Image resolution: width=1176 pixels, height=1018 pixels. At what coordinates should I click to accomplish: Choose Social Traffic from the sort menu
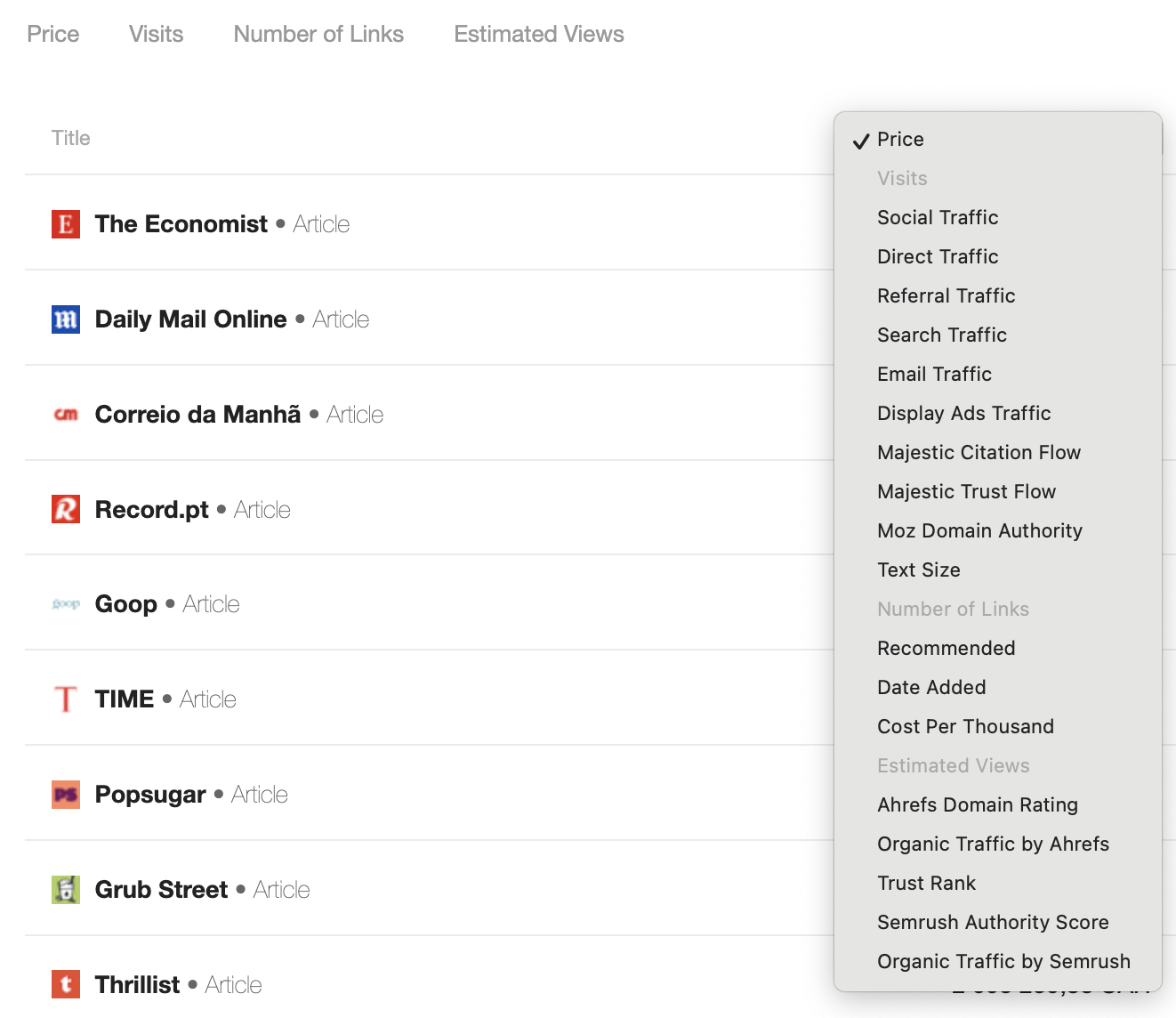pyautogui.click(x=998, y=217)
